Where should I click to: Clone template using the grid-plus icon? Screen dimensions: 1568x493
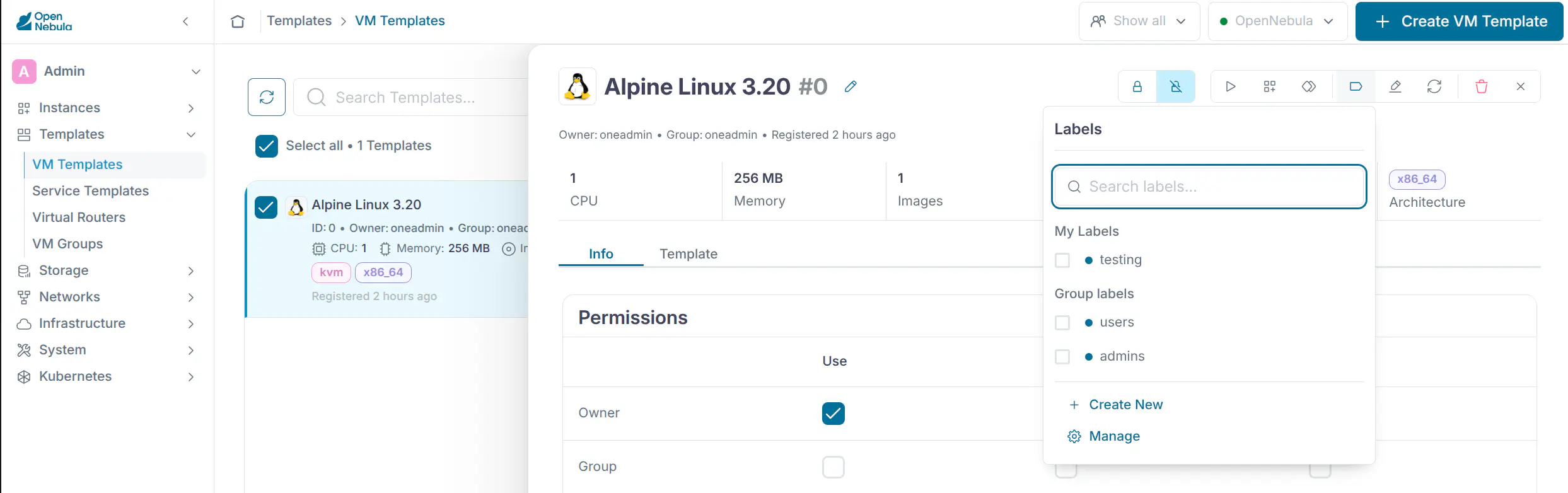[1270, 86]
